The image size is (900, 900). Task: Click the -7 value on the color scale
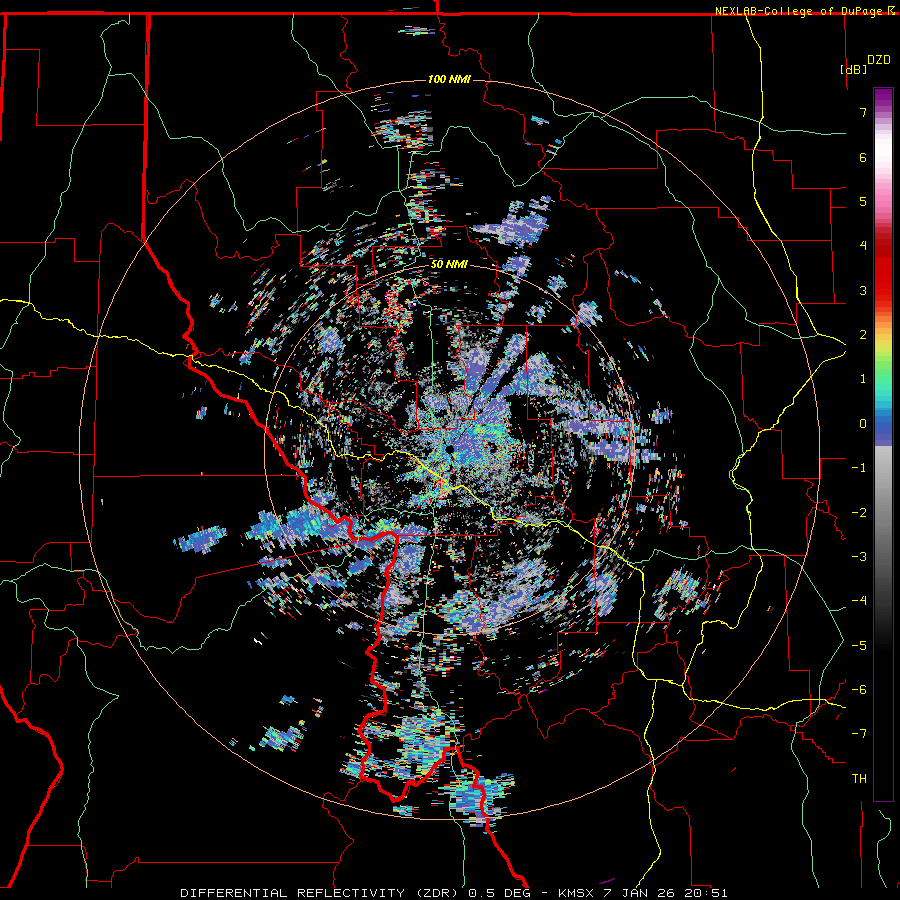[859, 734]
